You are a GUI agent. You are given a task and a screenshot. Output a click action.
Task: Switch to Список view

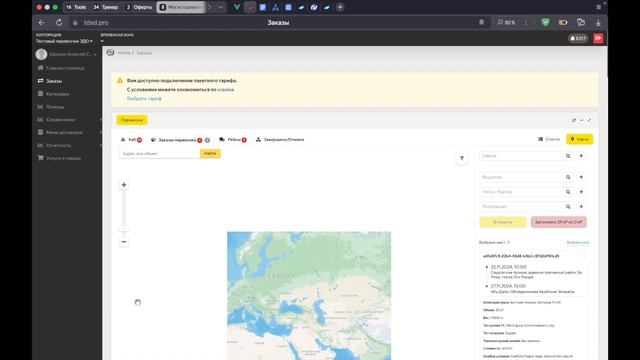549,139
